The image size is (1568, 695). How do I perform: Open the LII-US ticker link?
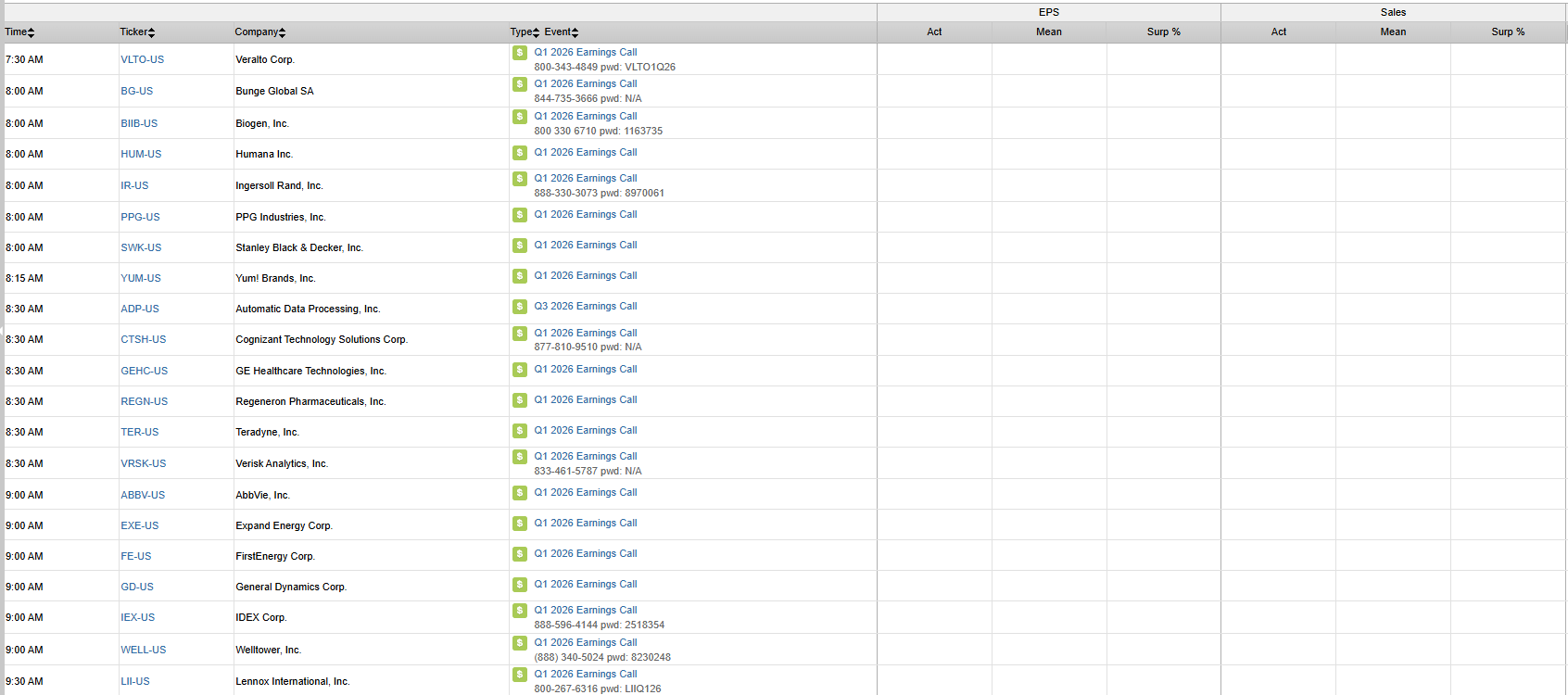(134, 682)
